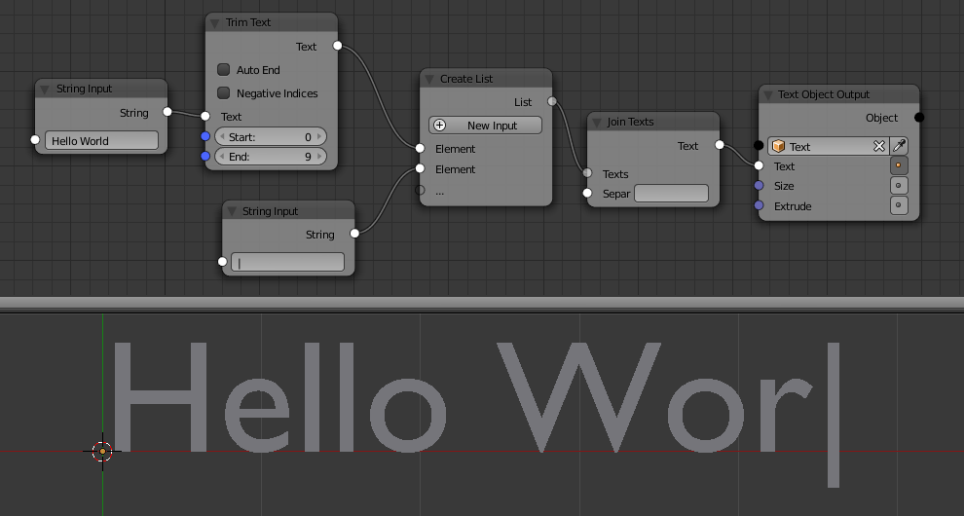Toggle the button beside the Size row

pyautogui.click(x=899, y=185)
